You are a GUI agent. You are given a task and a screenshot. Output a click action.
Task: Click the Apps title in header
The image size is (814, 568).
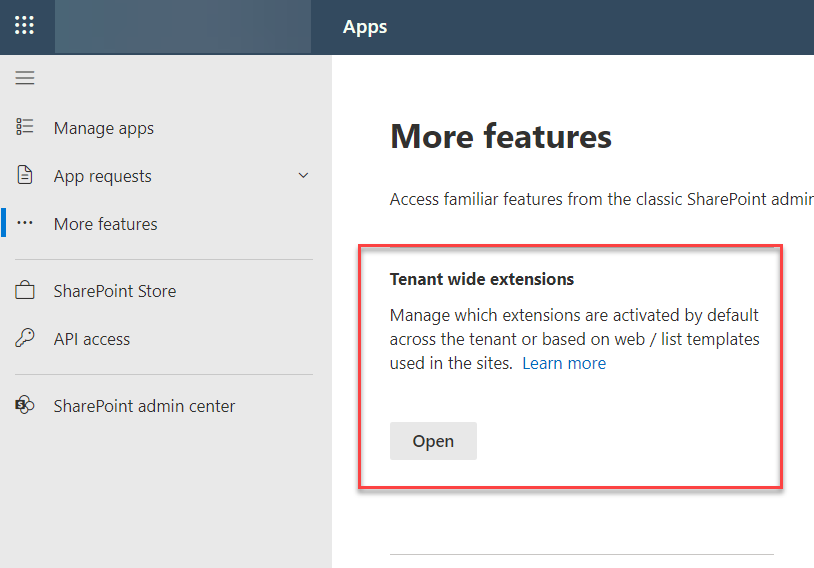coord(364,26)
